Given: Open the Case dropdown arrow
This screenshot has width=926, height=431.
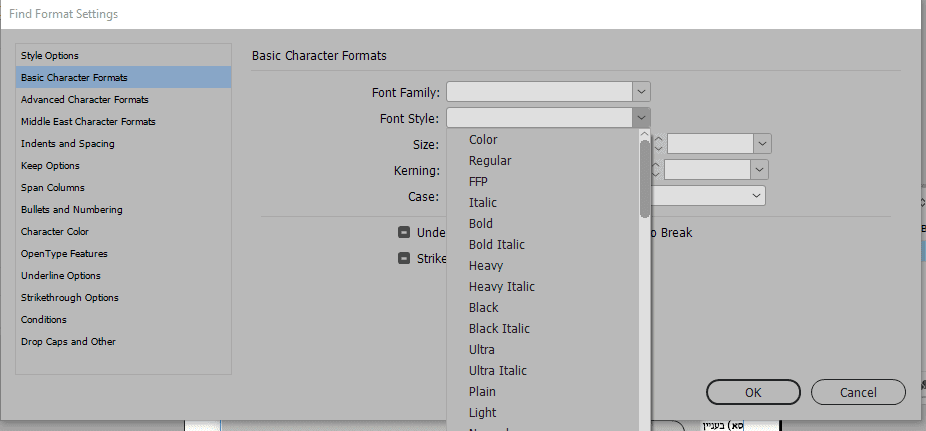Looking at the screenshot, I should click(x=757, y=196).
